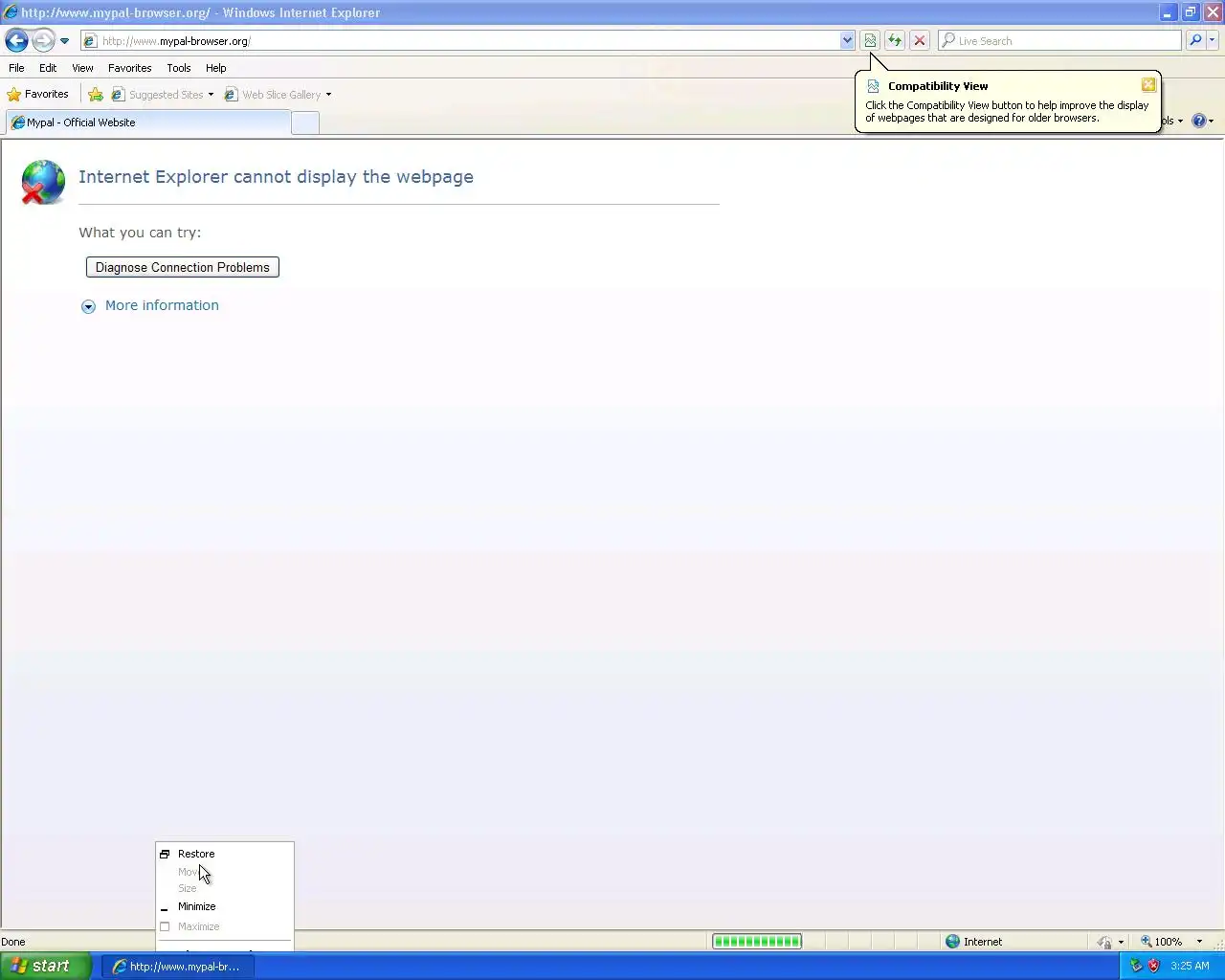
Task: Click the Internet security zone globe icon
Action: point(952,942)
